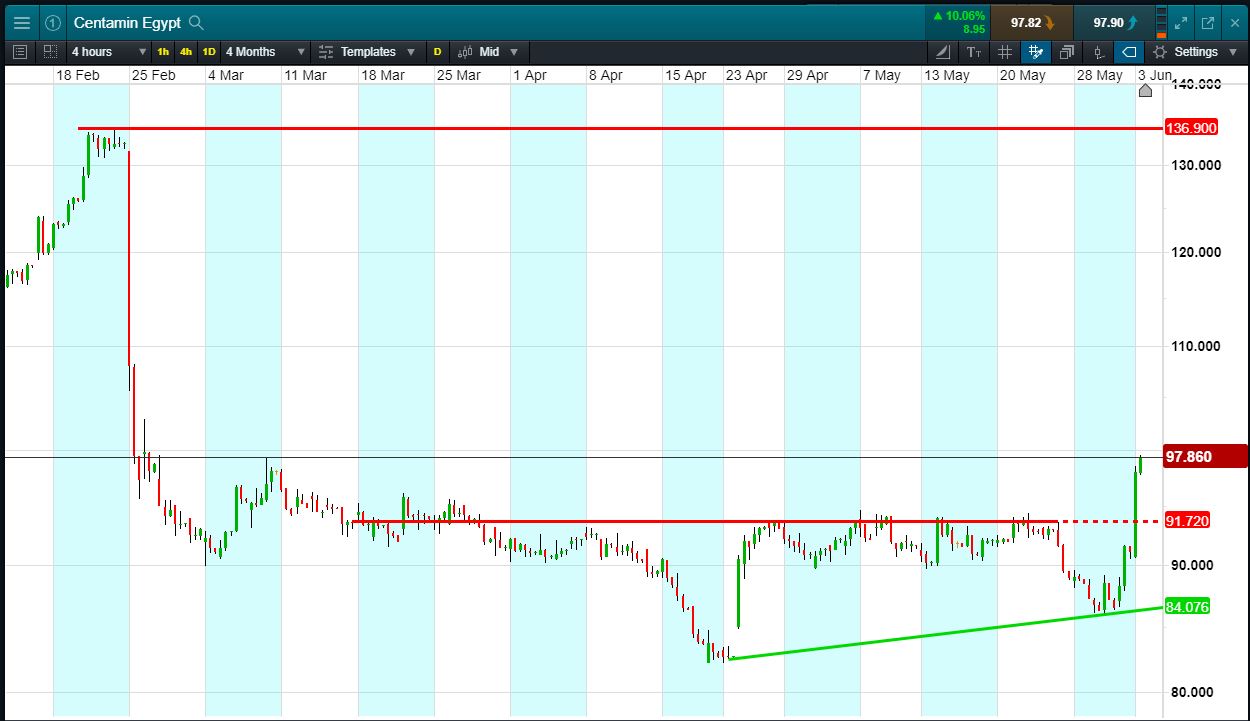The height and width of the screenshot is (721, 1250).
Task: Click the 136.900 red resistance price label
Action: (1190, 128)
